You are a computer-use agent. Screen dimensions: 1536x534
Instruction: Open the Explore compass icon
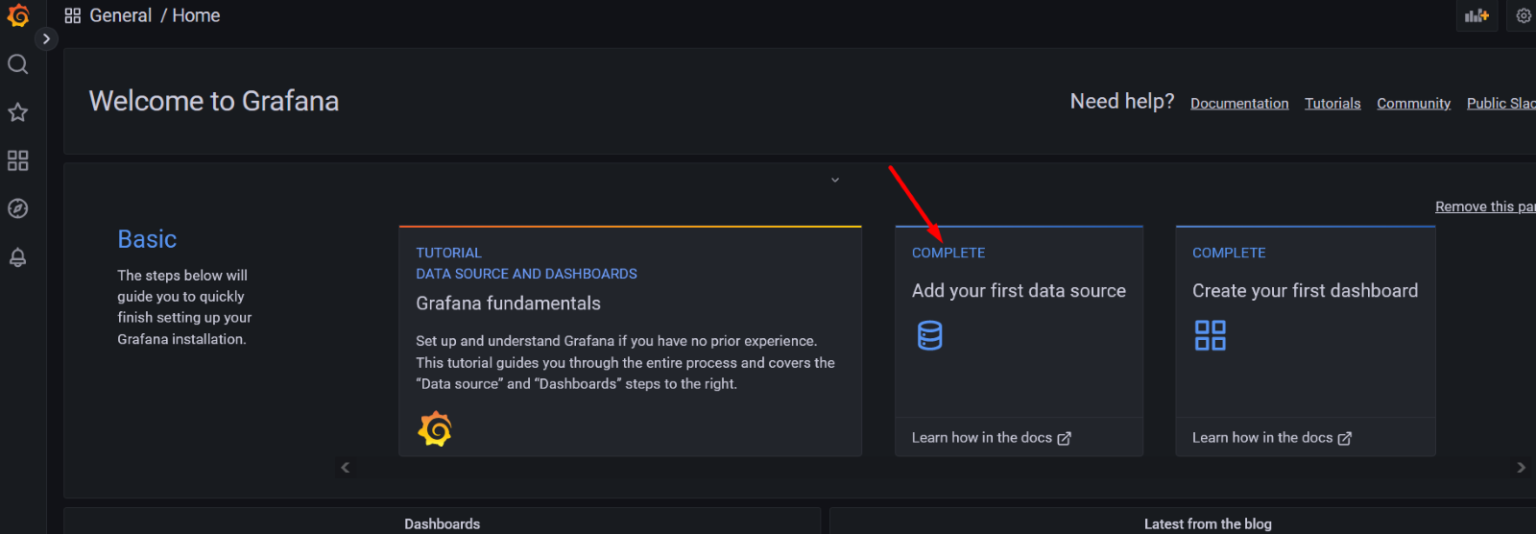tap(18, 209)
